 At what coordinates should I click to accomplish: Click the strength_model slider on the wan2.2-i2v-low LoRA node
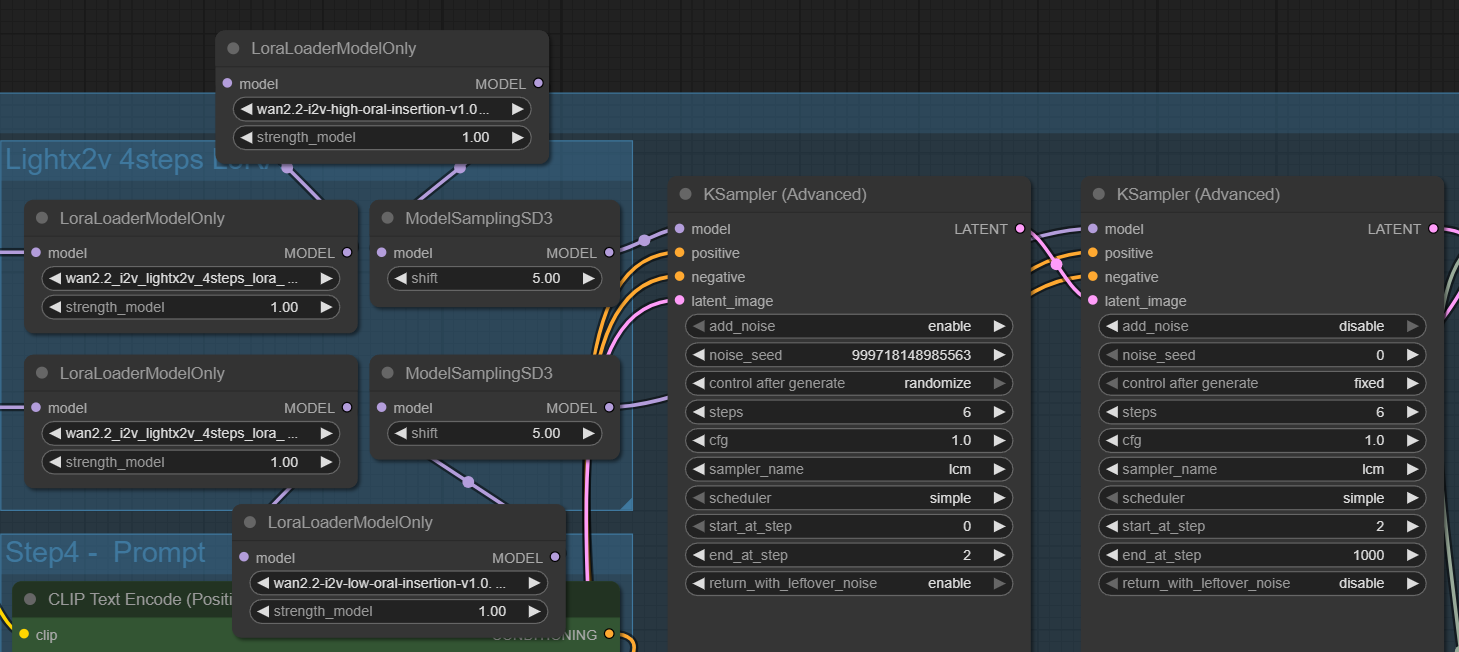coord(399,611)
